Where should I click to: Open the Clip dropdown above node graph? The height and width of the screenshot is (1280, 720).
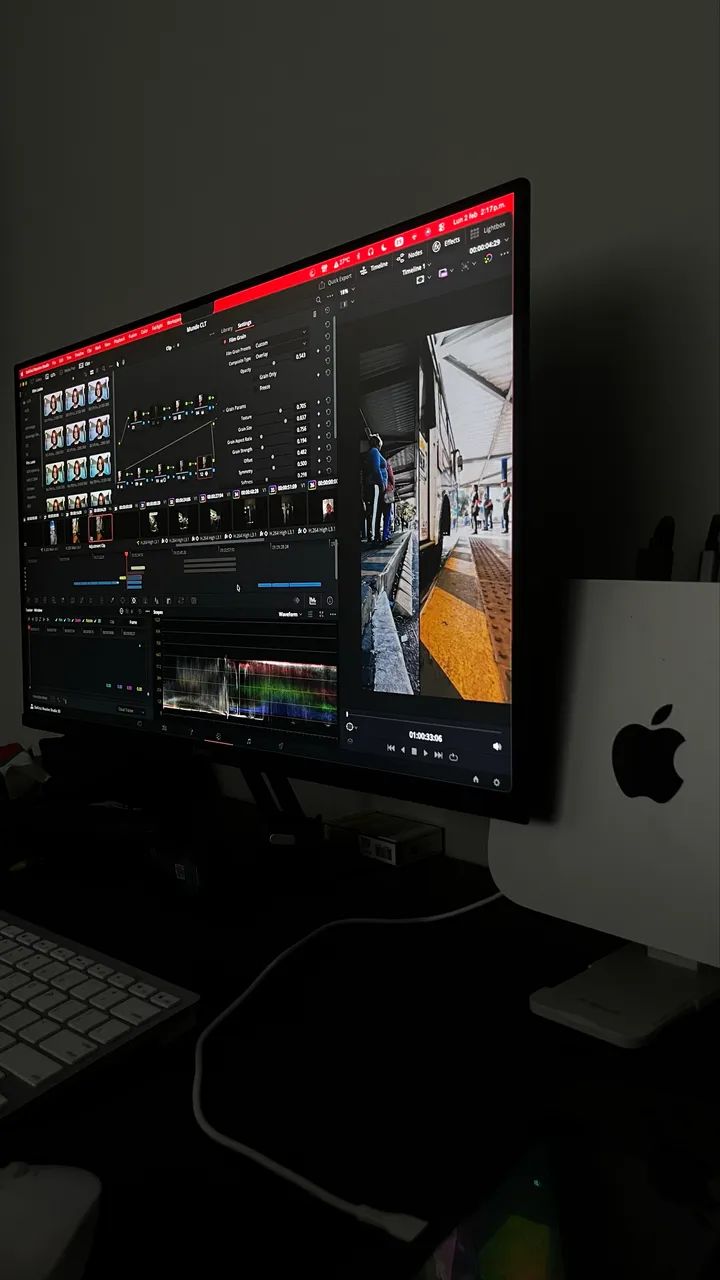click(x=170, y=347)
